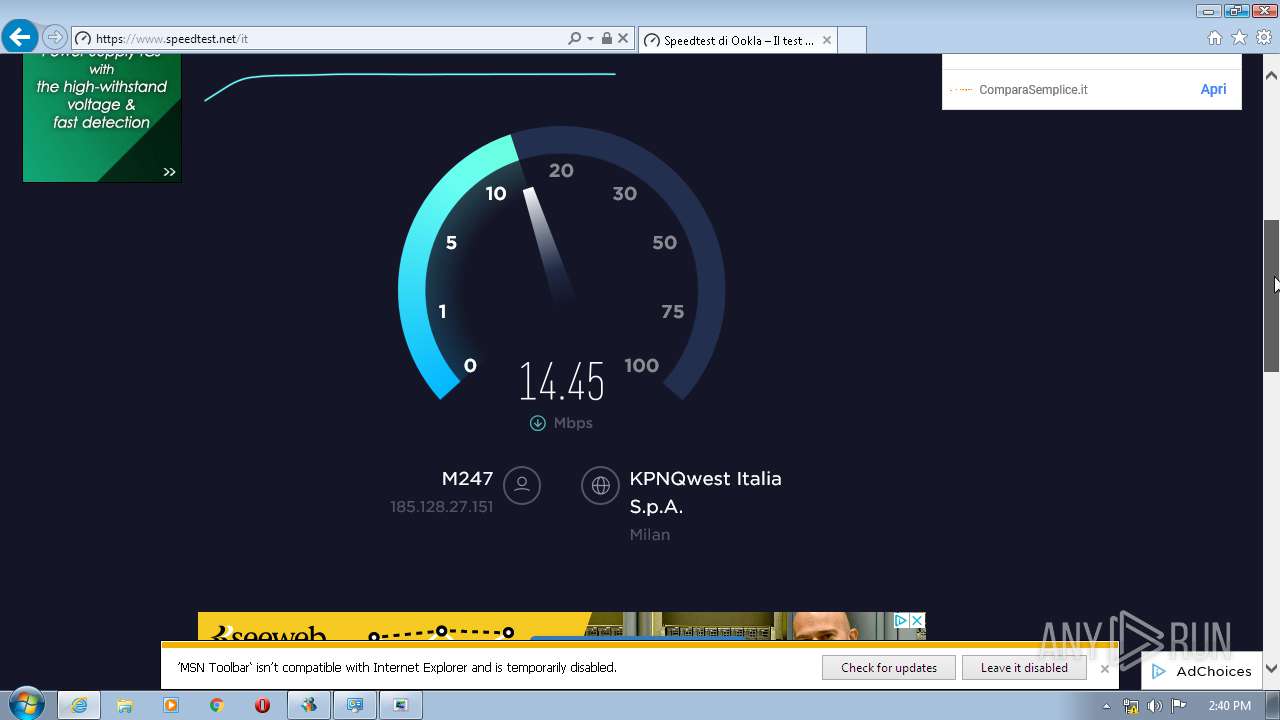Click the M247 provider name
1280x720 pixels.
point(467,479)
